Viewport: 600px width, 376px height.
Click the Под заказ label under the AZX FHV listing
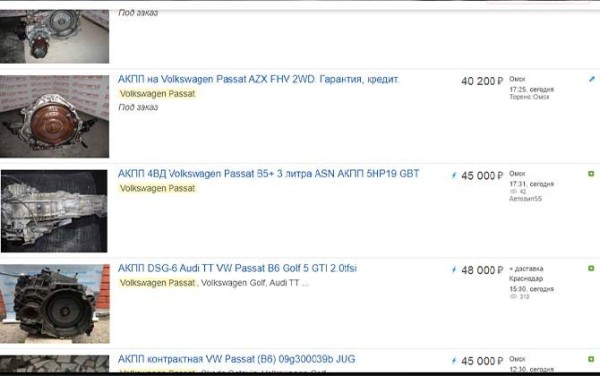[138, 107]
